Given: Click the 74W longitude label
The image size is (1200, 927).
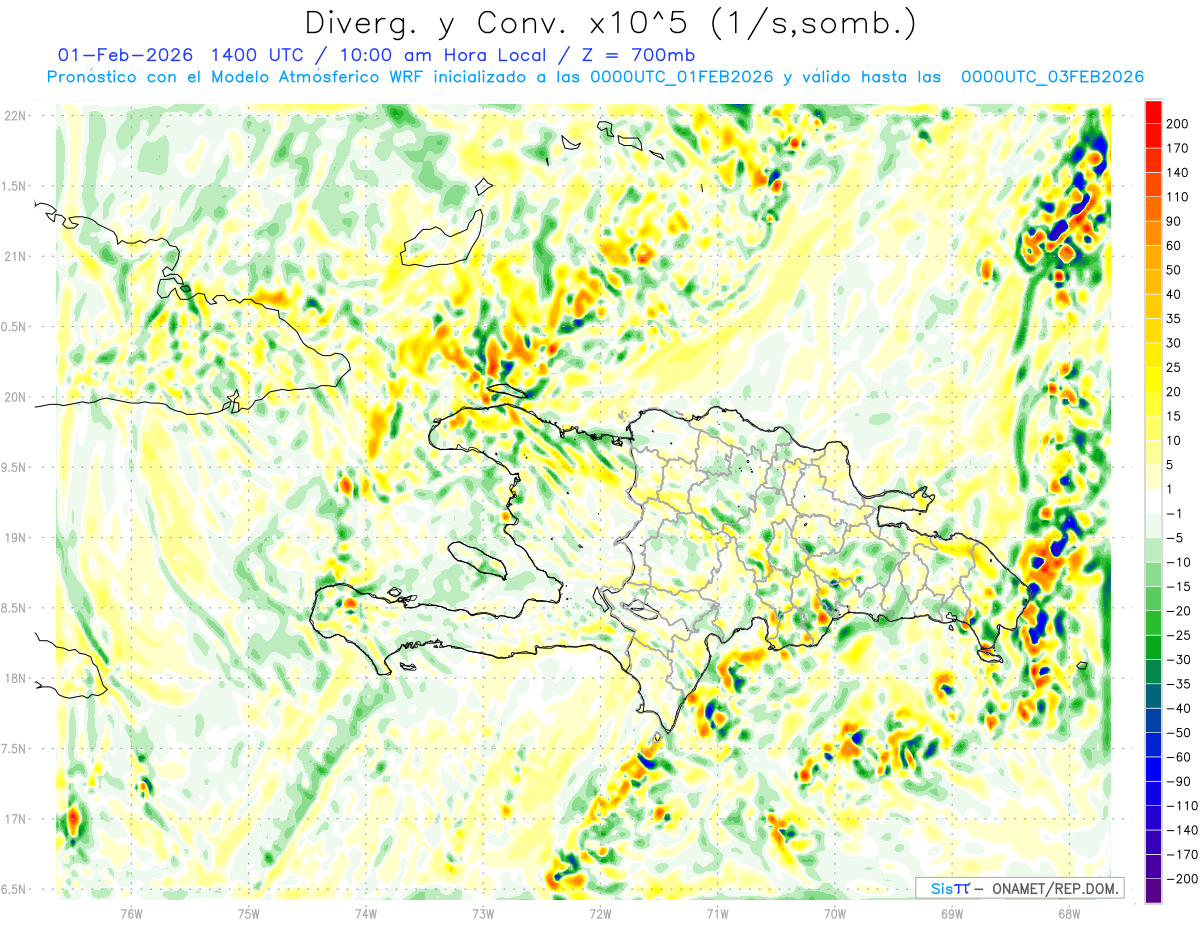Looking at the screenshot, I should (365, 913).
